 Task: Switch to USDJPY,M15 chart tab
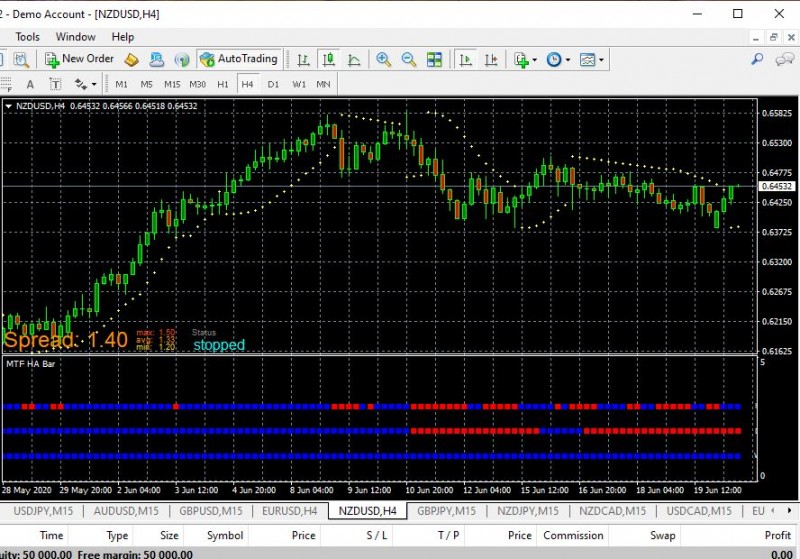(x=43, y=511)
